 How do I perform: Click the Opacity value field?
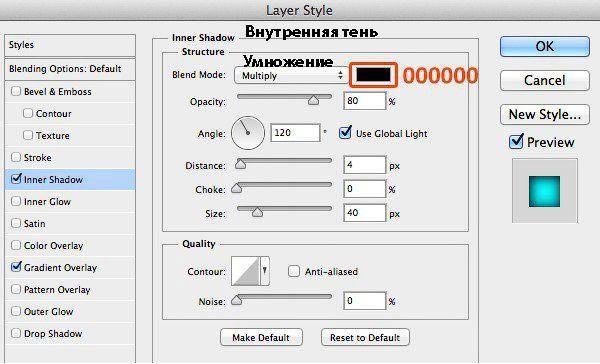click(x=365, y=101)
